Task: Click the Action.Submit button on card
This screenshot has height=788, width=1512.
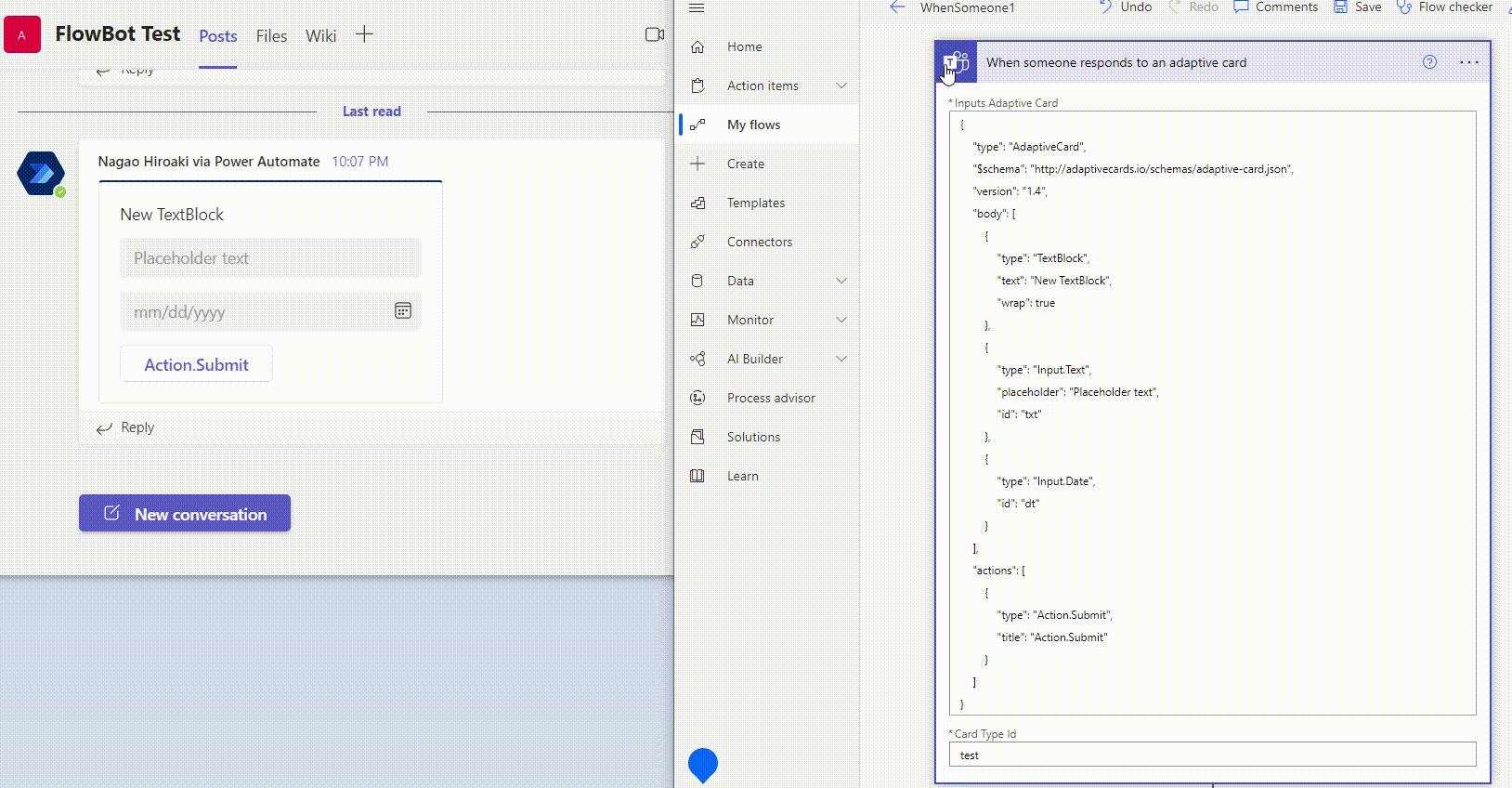Action: pos(196,364)
